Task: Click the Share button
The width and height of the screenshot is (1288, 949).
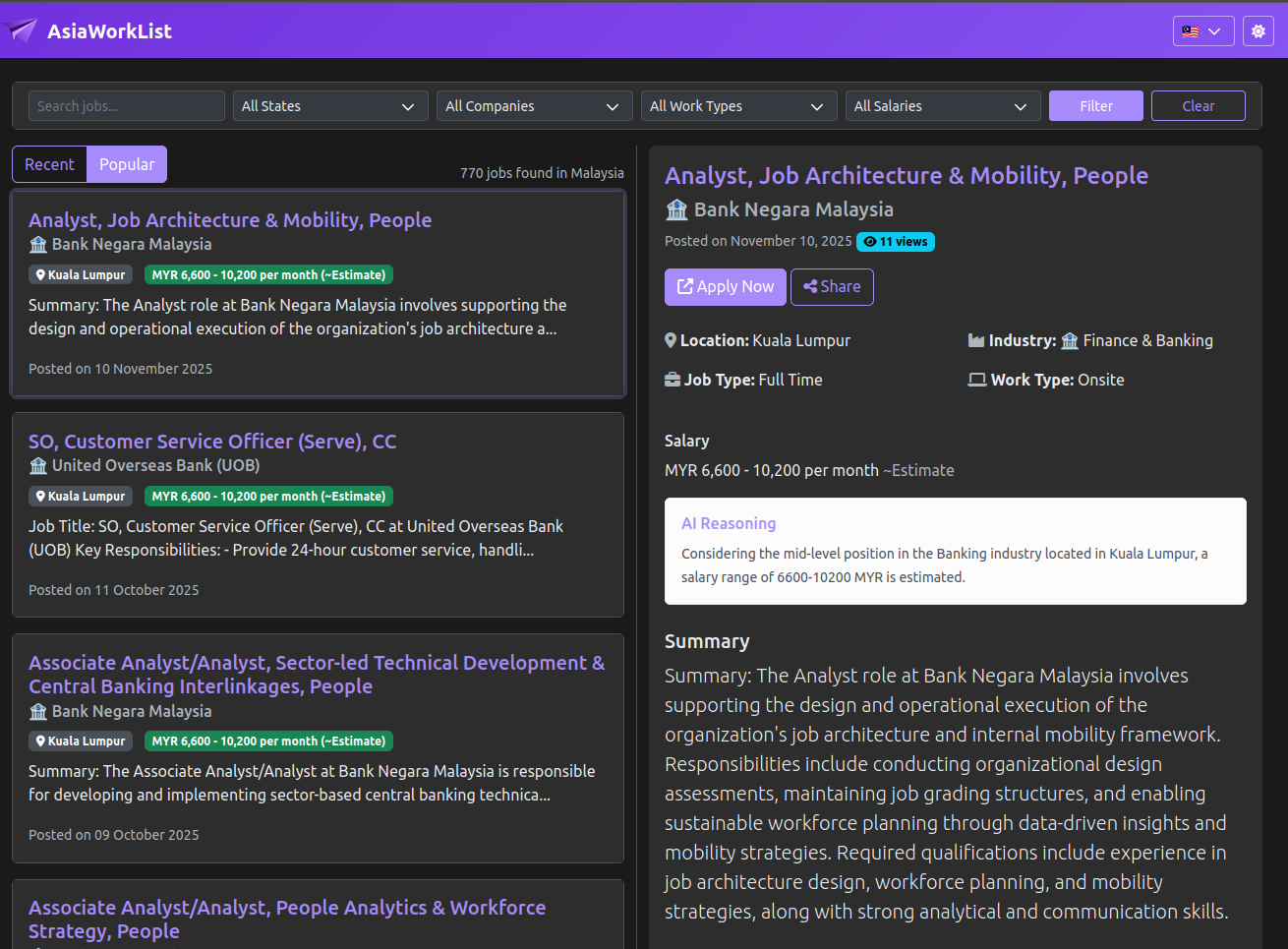Action: pyautogui.click(x=832, y=286)
